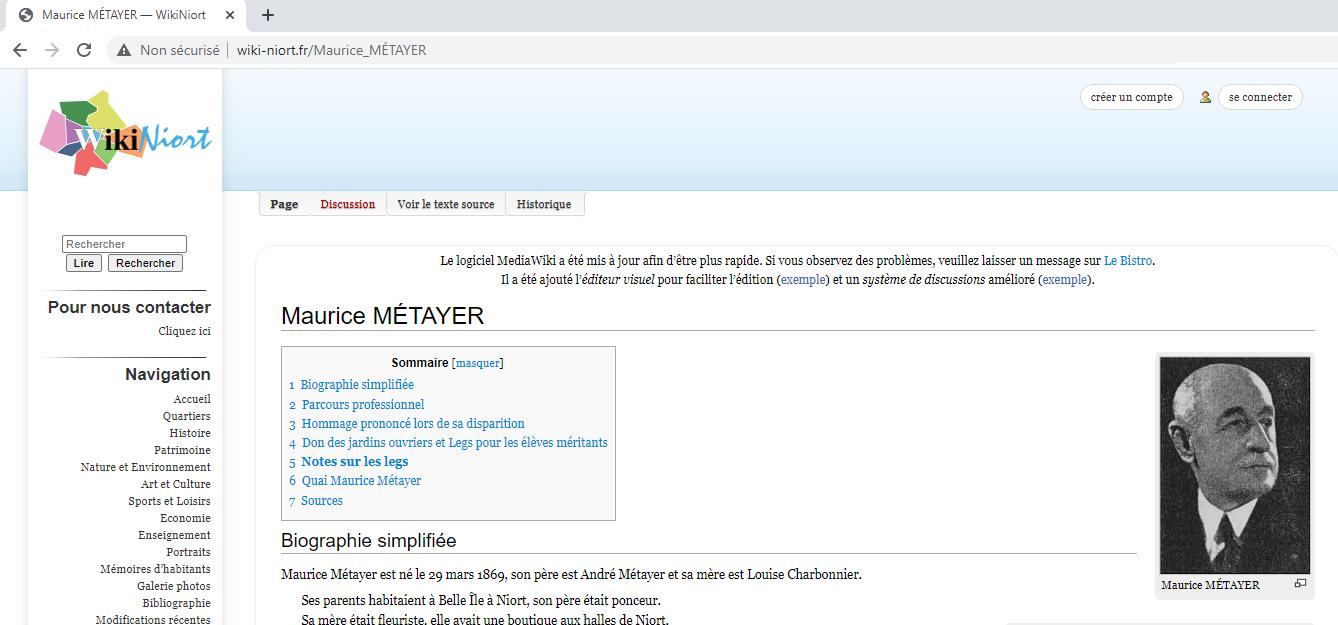This screenshot has width=1338, height=625.
Task: Click the not-secure warning triangle icon
Action: coord(124,50)
